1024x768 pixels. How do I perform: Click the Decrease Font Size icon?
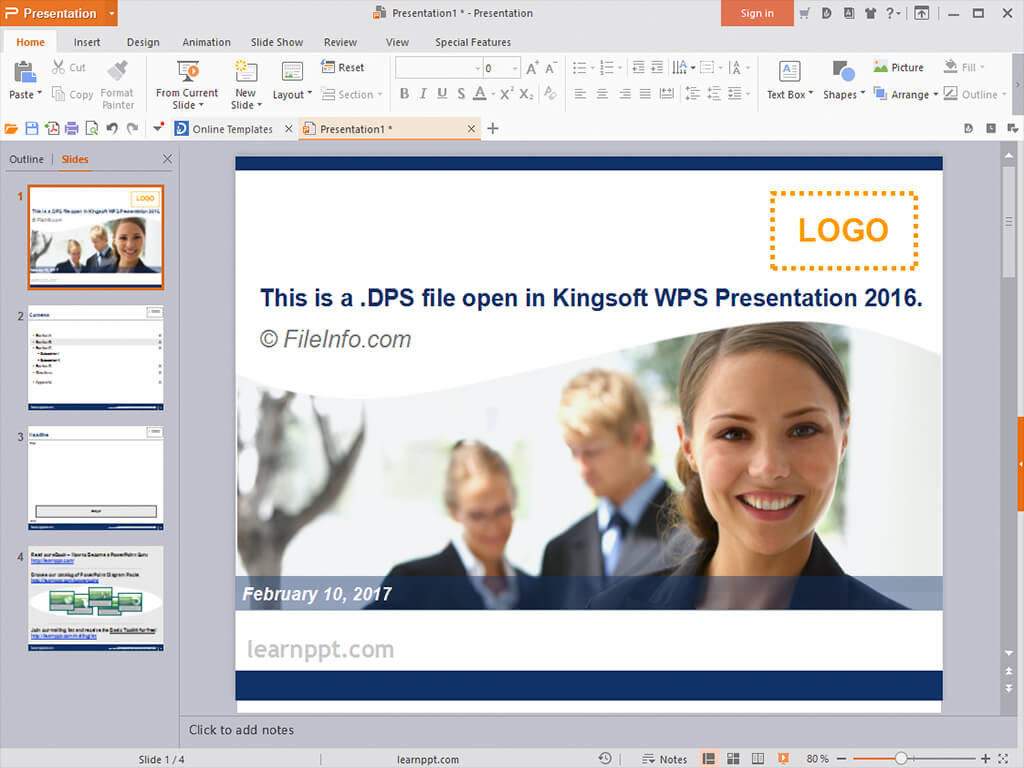pyautogui.click(x=551, y=68)
